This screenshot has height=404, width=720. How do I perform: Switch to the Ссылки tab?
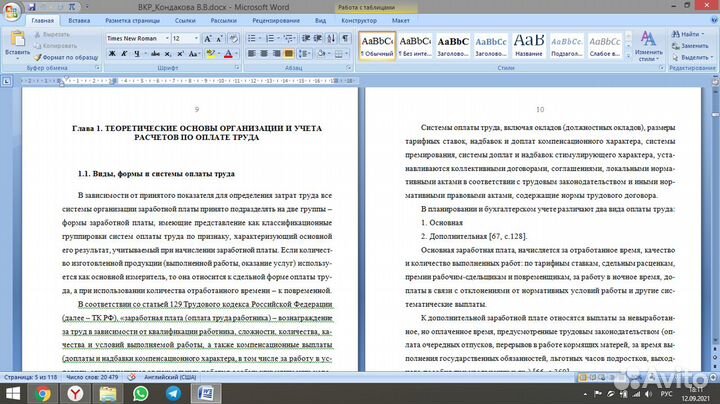[185, 21]
